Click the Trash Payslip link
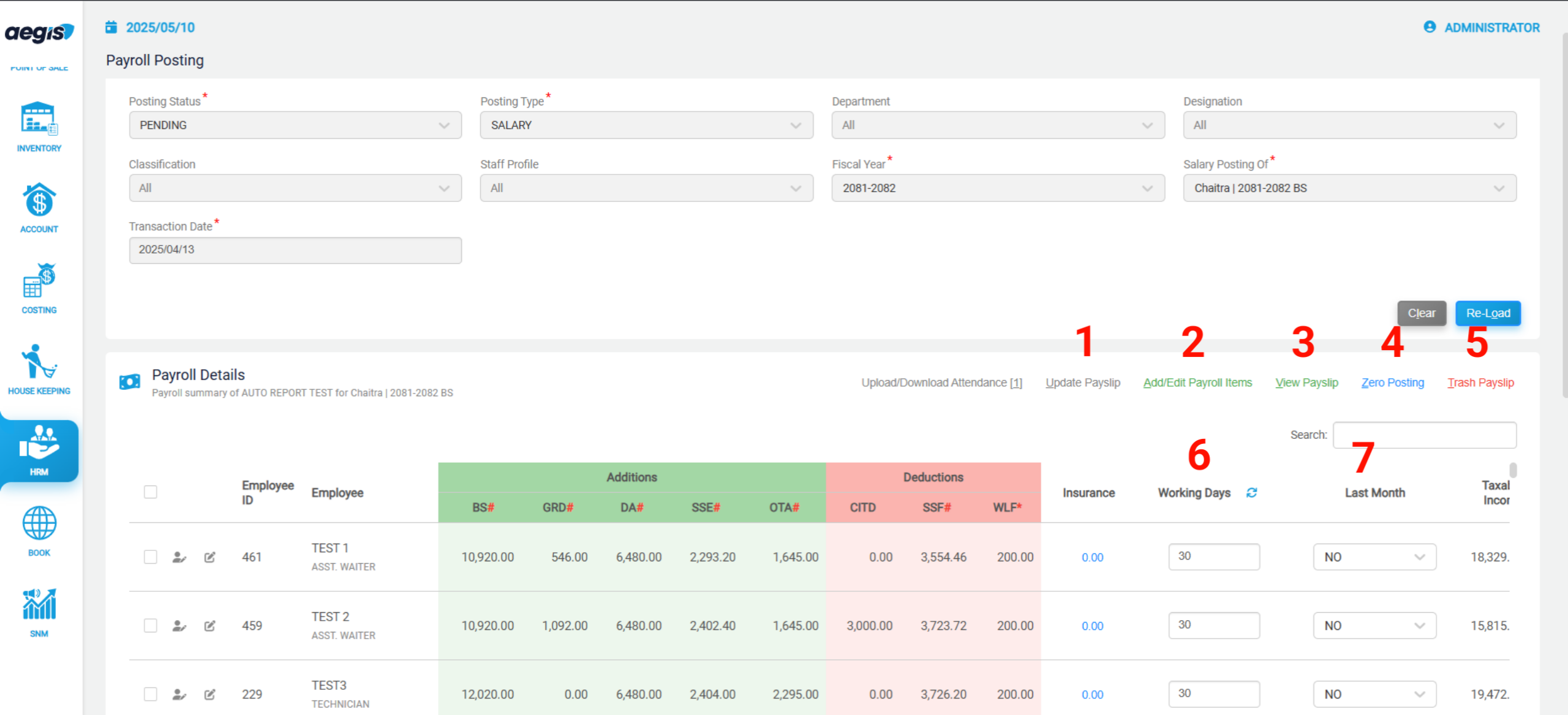The image size is (1568, 715). tap(1480, 383)
